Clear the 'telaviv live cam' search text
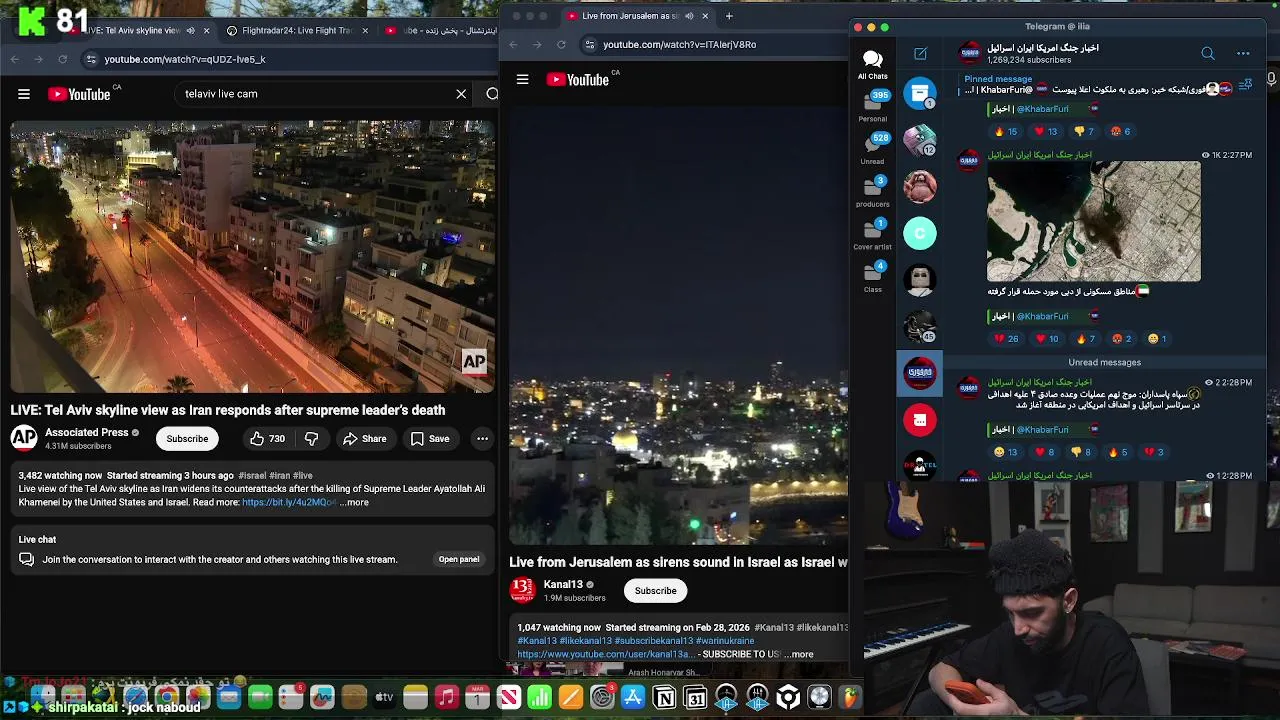 coord(461,94)
